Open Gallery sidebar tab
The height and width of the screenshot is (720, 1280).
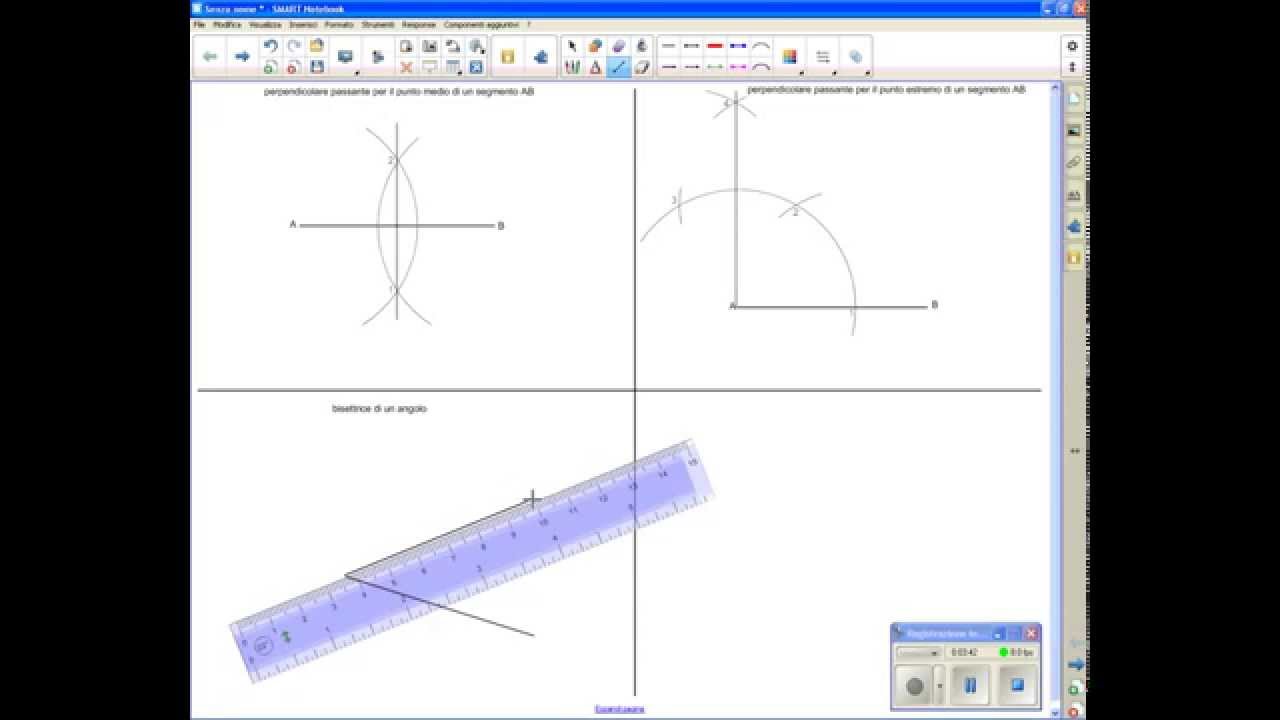coord(1074,130)
